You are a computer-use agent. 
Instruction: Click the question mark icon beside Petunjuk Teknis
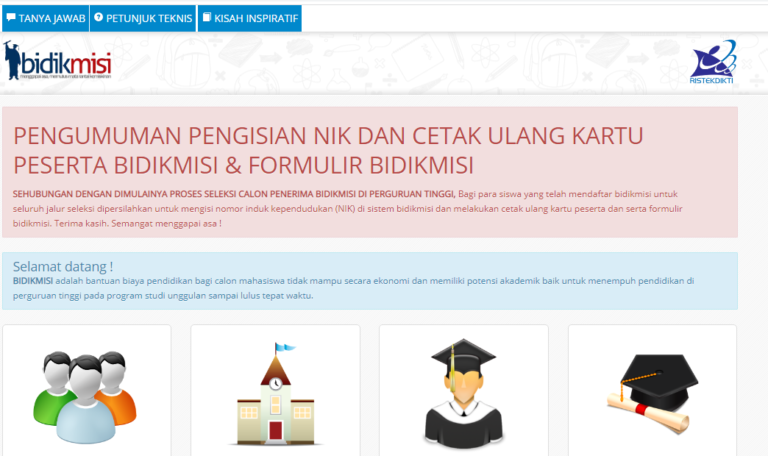click(99, 18)
